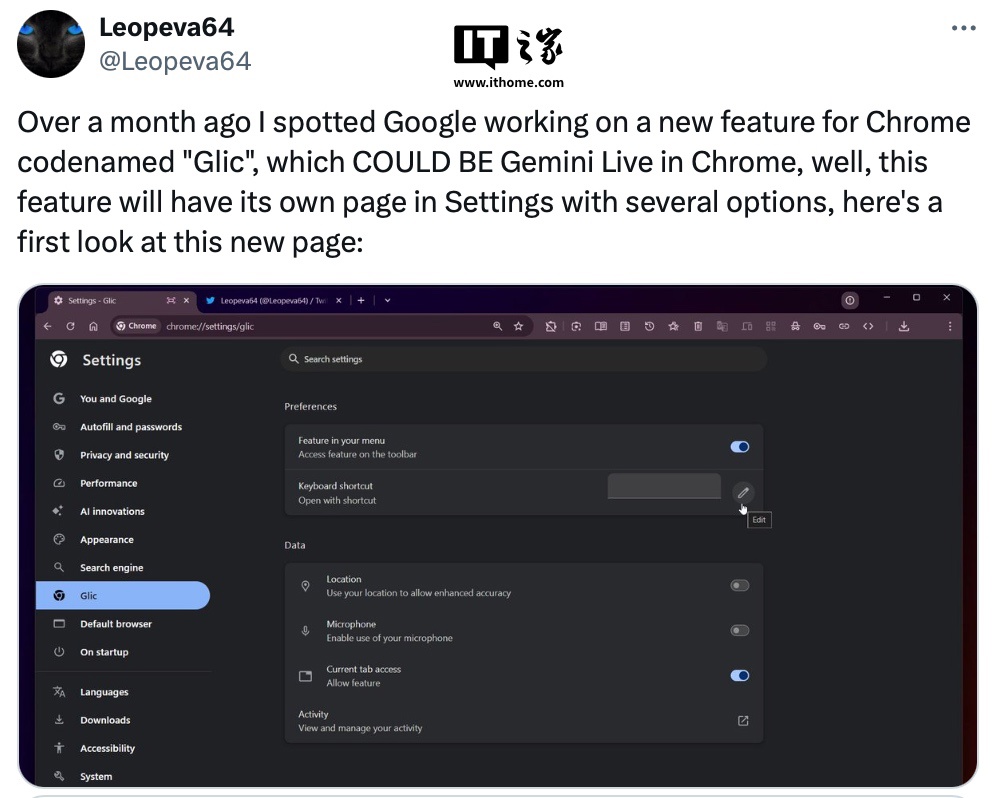Open Activity to view and manage activity
This screenshot has height=798, width=994.
[742, 719]
